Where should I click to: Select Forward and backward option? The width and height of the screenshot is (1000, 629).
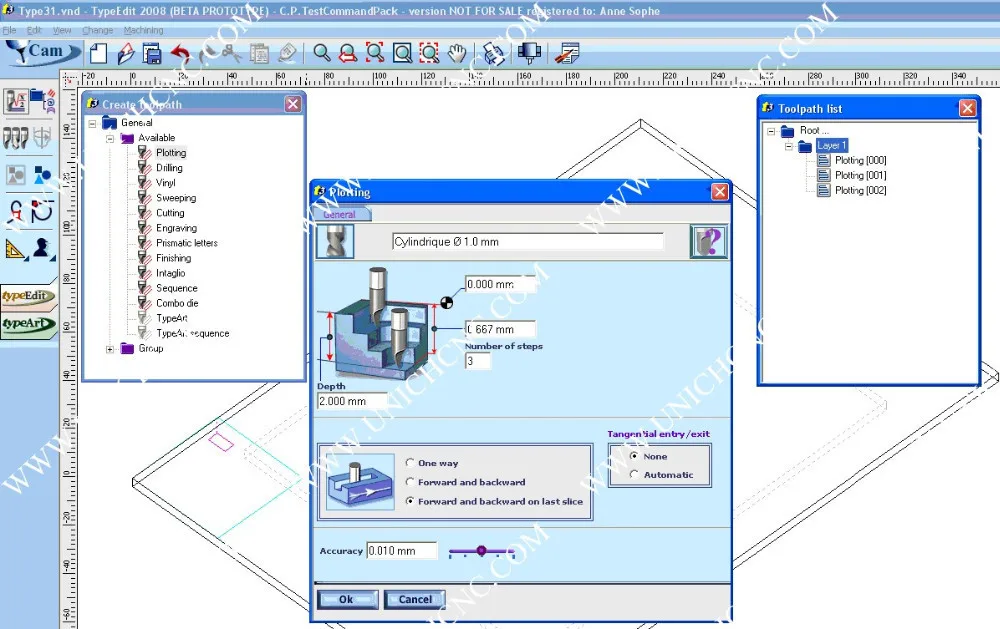[410, 482]
